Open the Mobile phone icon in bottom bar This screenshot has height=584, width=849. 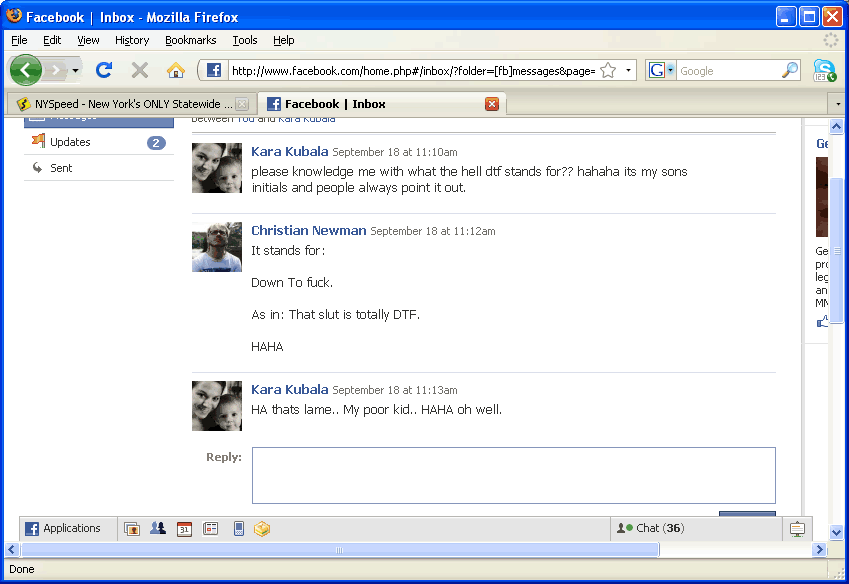(x=239, y=528)
